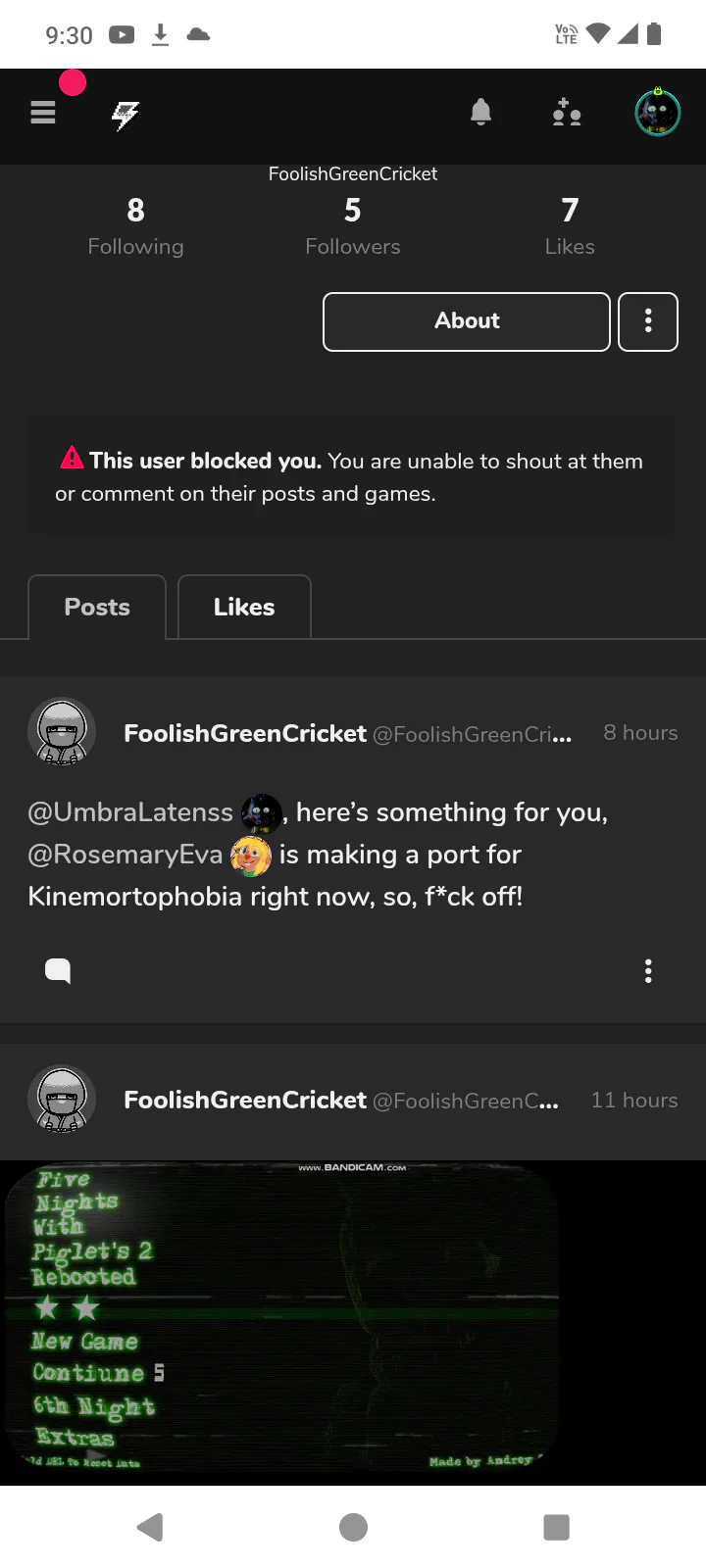706x1568 pixels.
Task: Open the notifications bell
Action: pyautogui.click(x=480, y=113)
